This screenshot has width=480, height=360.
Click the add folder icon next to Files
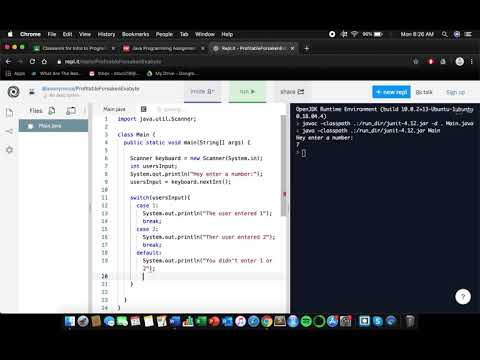click(71, 111)
